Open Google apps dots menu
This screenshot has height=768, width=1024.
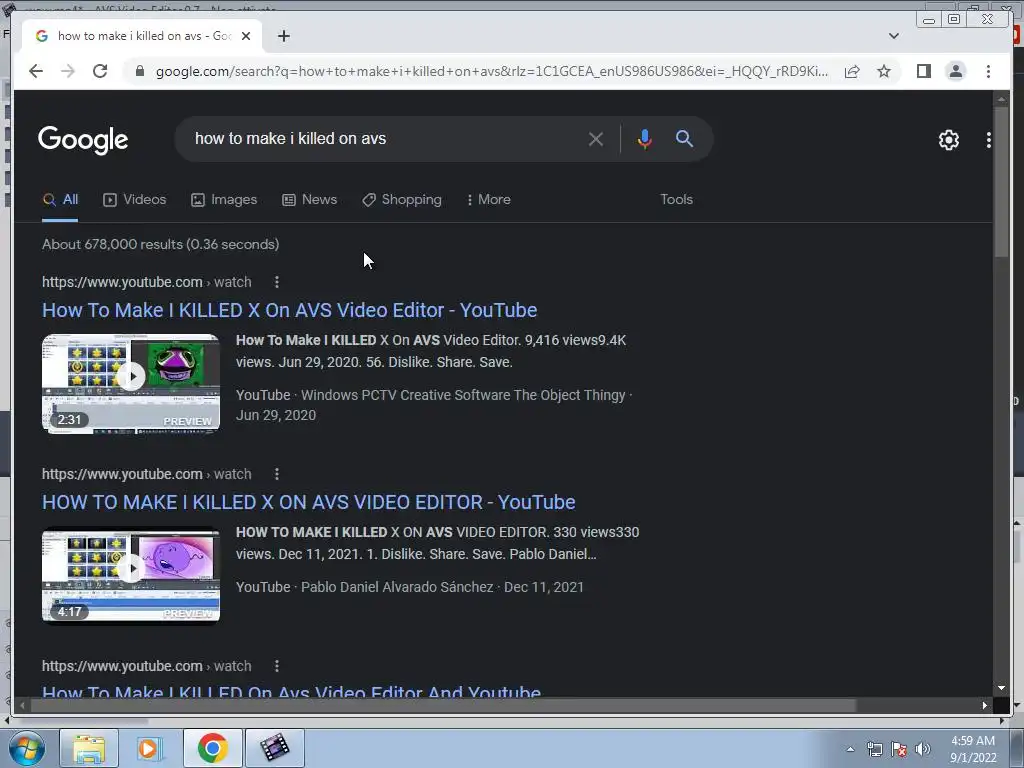(989, 140)
